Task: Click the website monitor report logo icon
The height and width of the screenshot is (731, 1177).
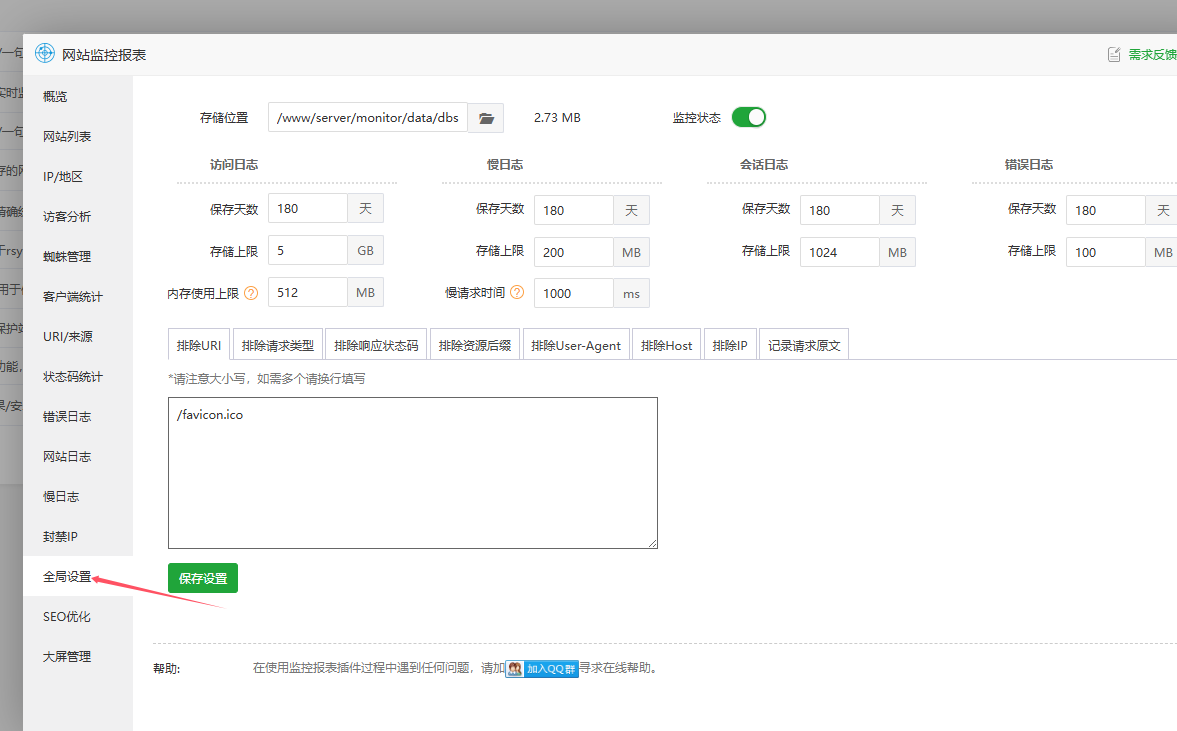Action: pos(45,53)
